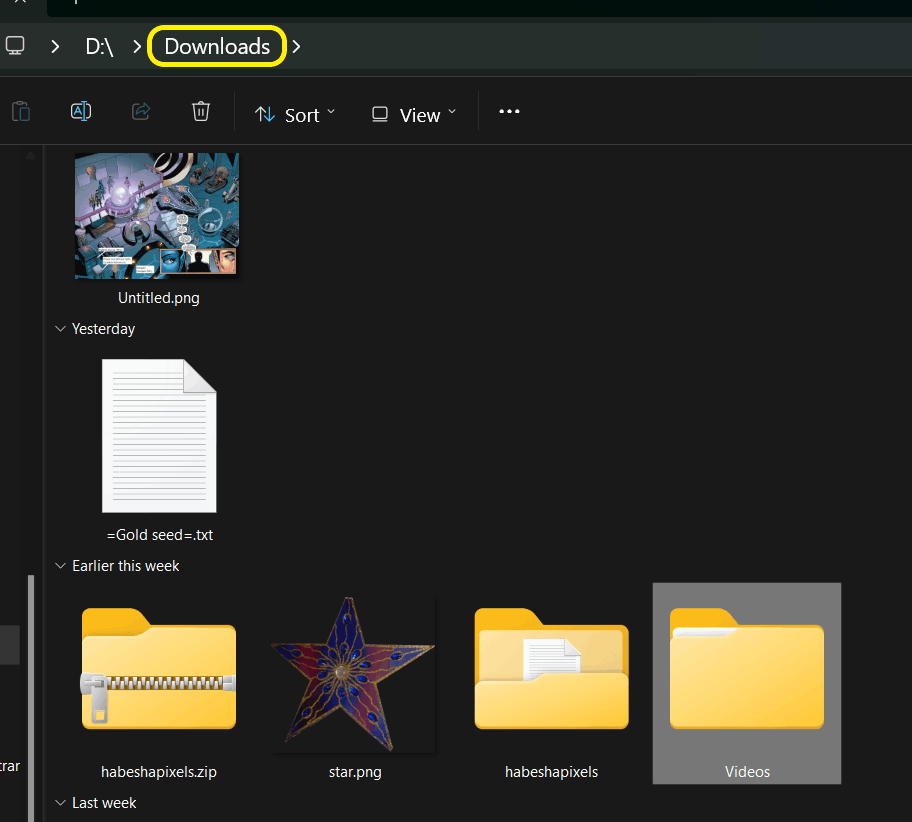Screen dimensions: 912x822
Task: Click the Downloads breadcrumb
Action: pos(217,47)
